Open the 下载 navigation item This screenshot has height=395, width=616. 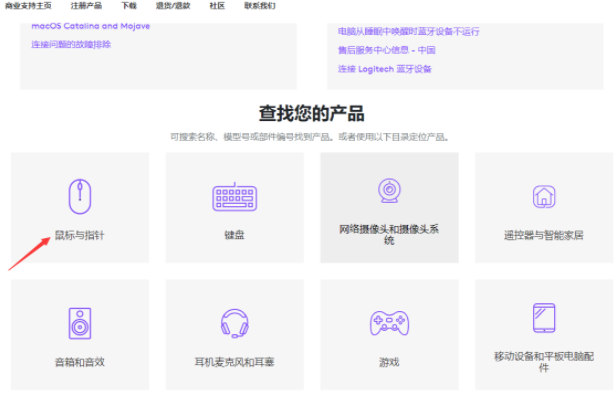pyautogui.click(x=129, y=6)
